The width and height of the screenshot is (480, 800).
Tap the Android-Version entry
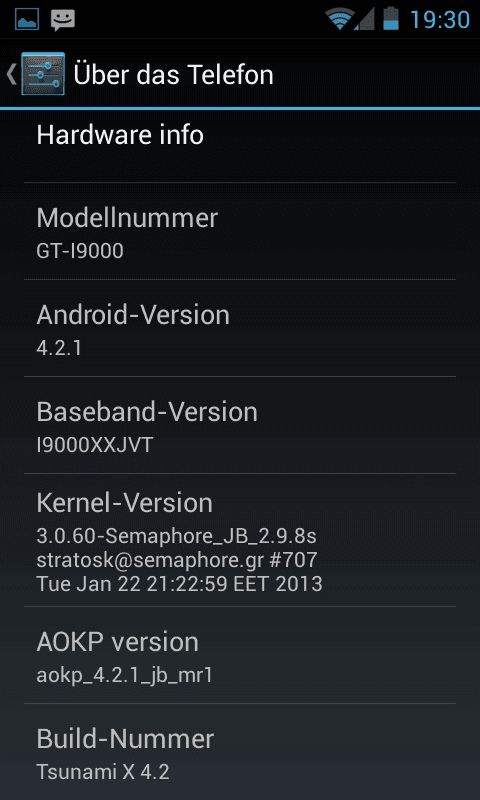[240, 328]
